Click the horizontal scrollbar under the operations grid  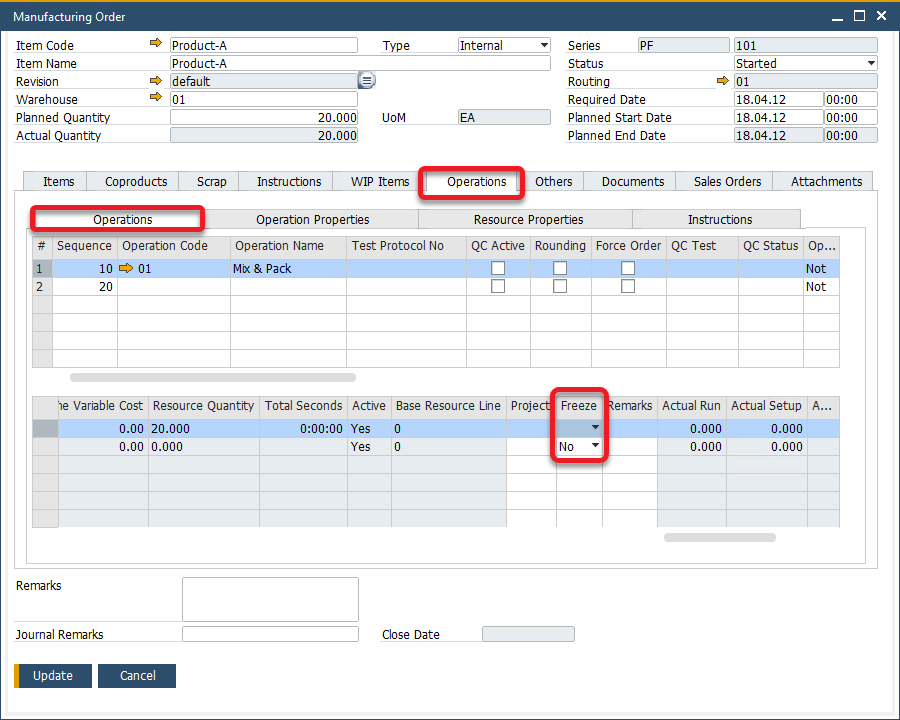(x=212, y=378)
